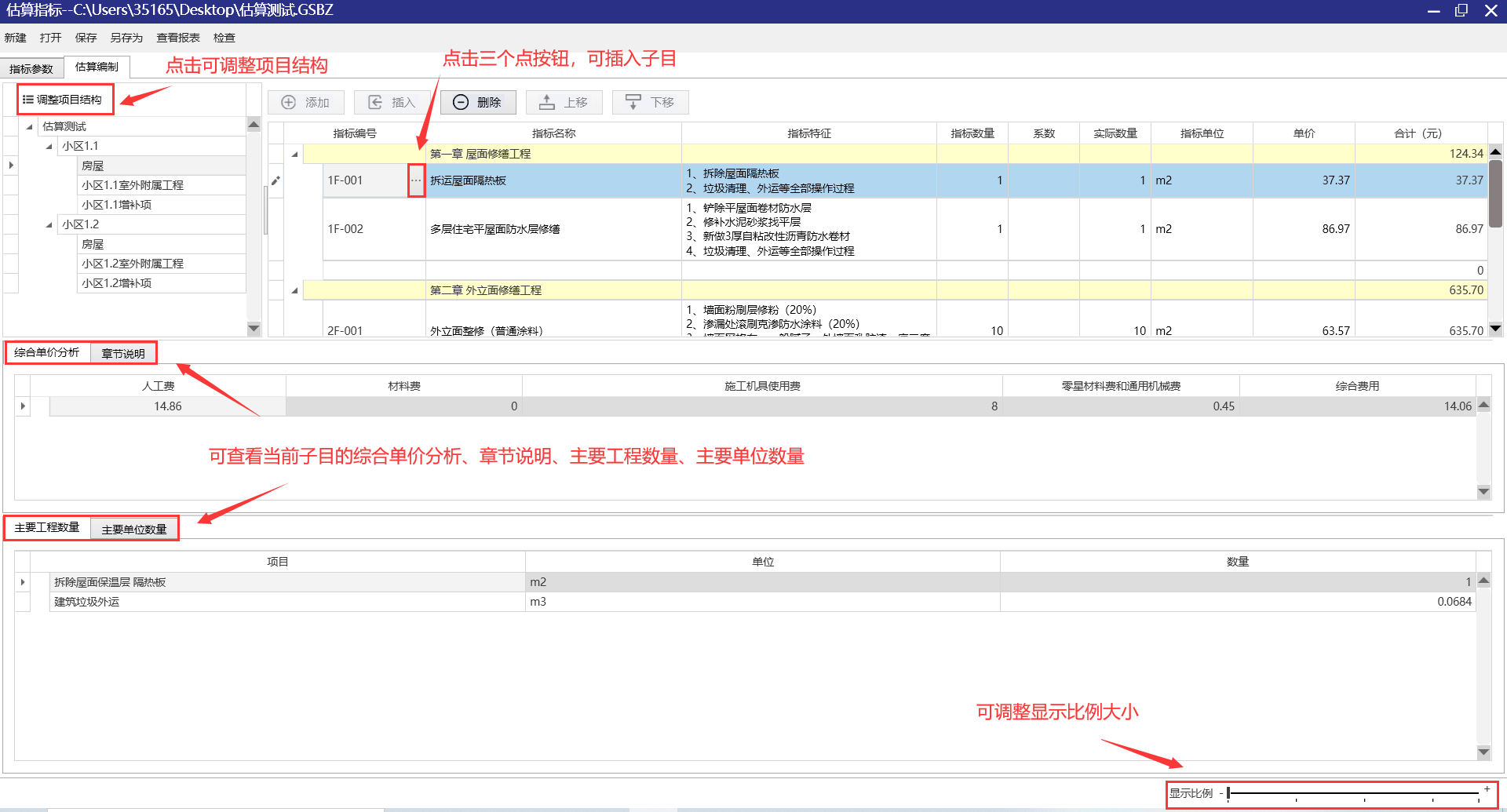
Task: Click the quantity table's scrollbar down arrow
Action: [x=1483, y=752]
